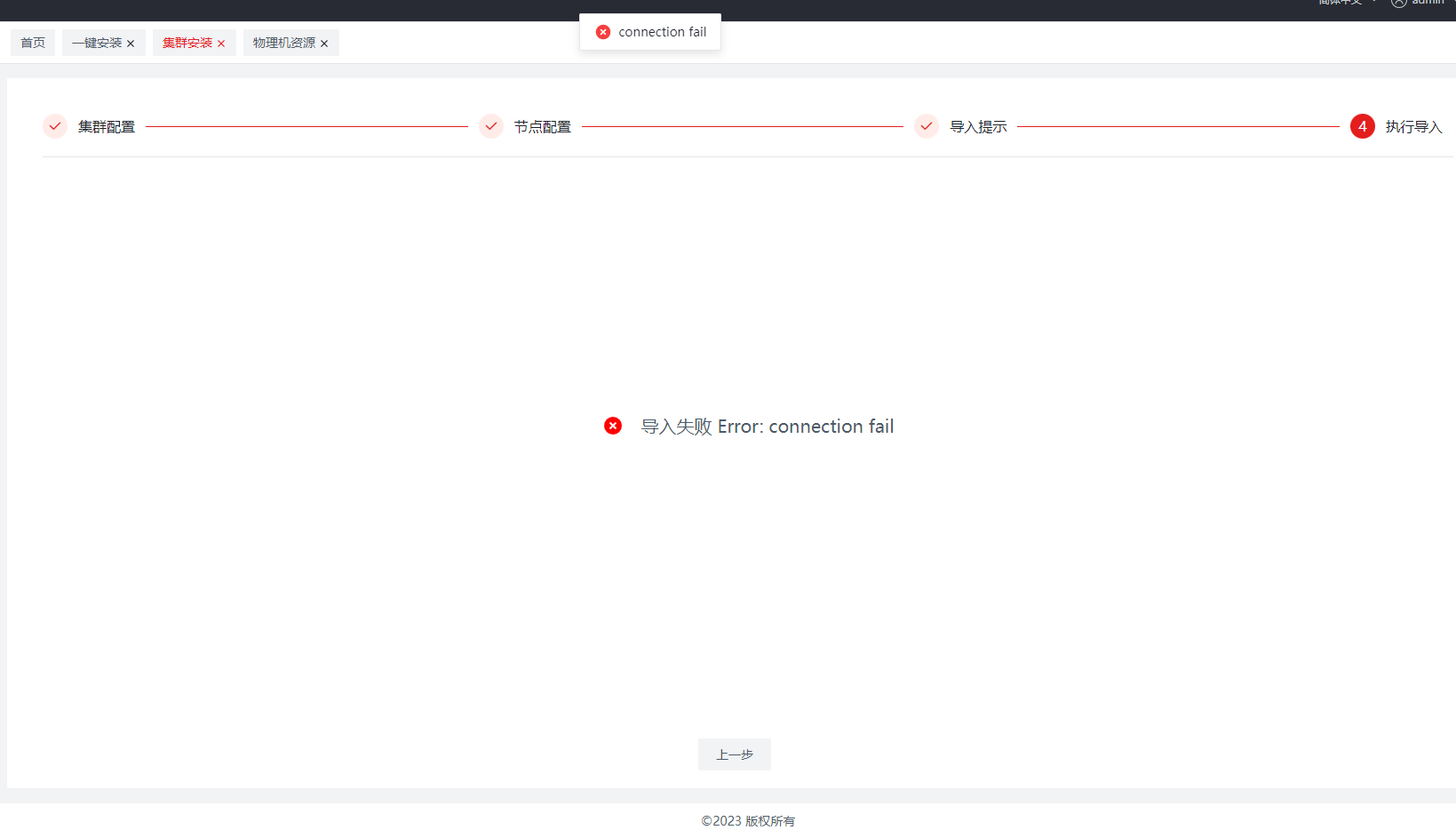Click the 执行导入 step label
1456x830 pixels.
(1413, 127)
